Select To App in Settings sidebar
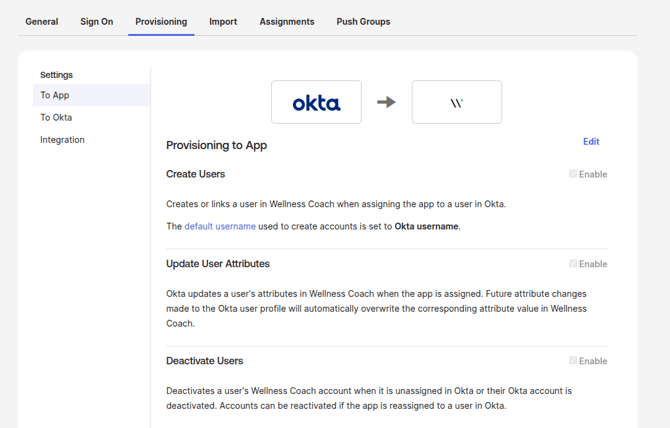 coord(55,95)
